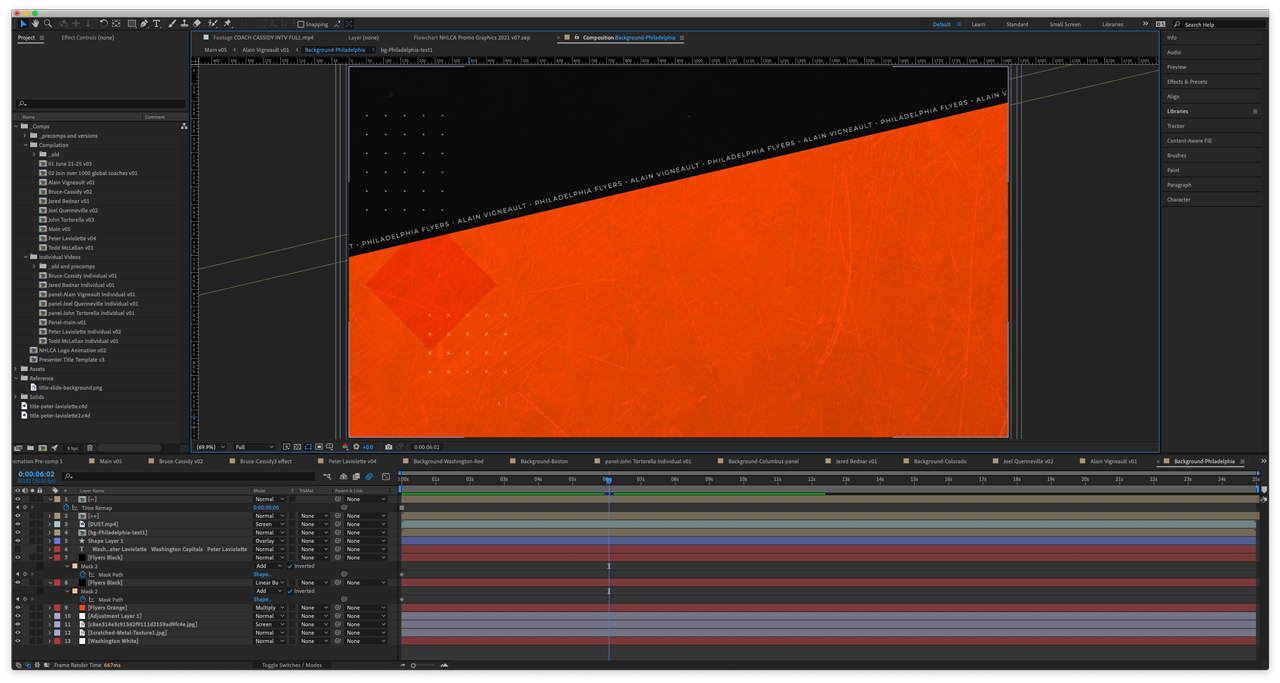Open the Effect Controls panel tab

point(87,38)
